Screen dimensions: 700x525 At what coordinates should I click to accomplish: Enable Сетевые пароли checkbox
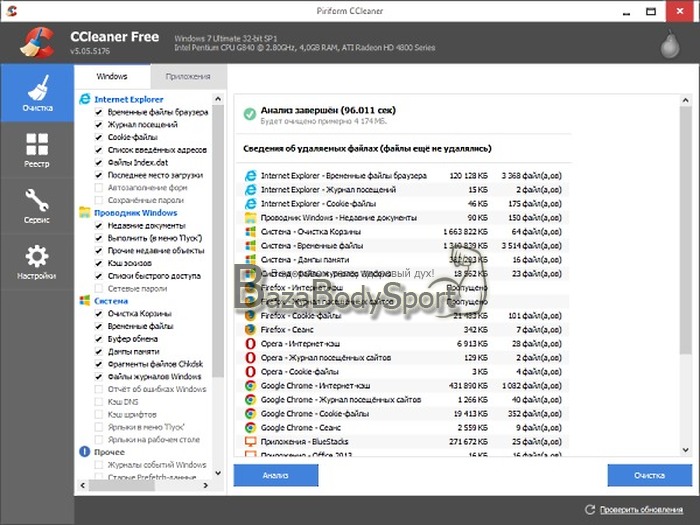pyautogui.click(x=99, y=288)
